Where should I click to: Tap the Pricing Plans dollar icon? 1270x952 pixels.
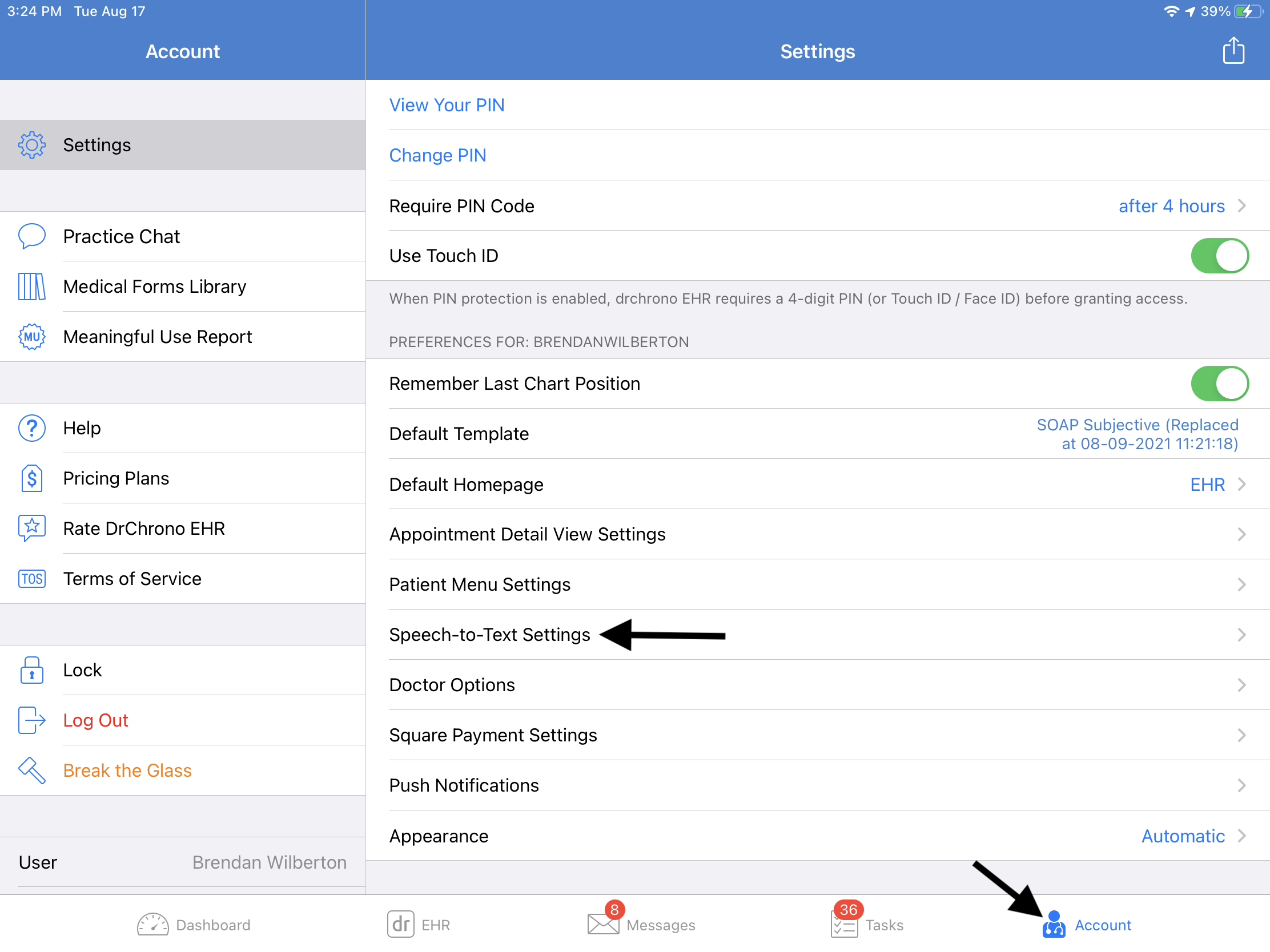point(31,478)
